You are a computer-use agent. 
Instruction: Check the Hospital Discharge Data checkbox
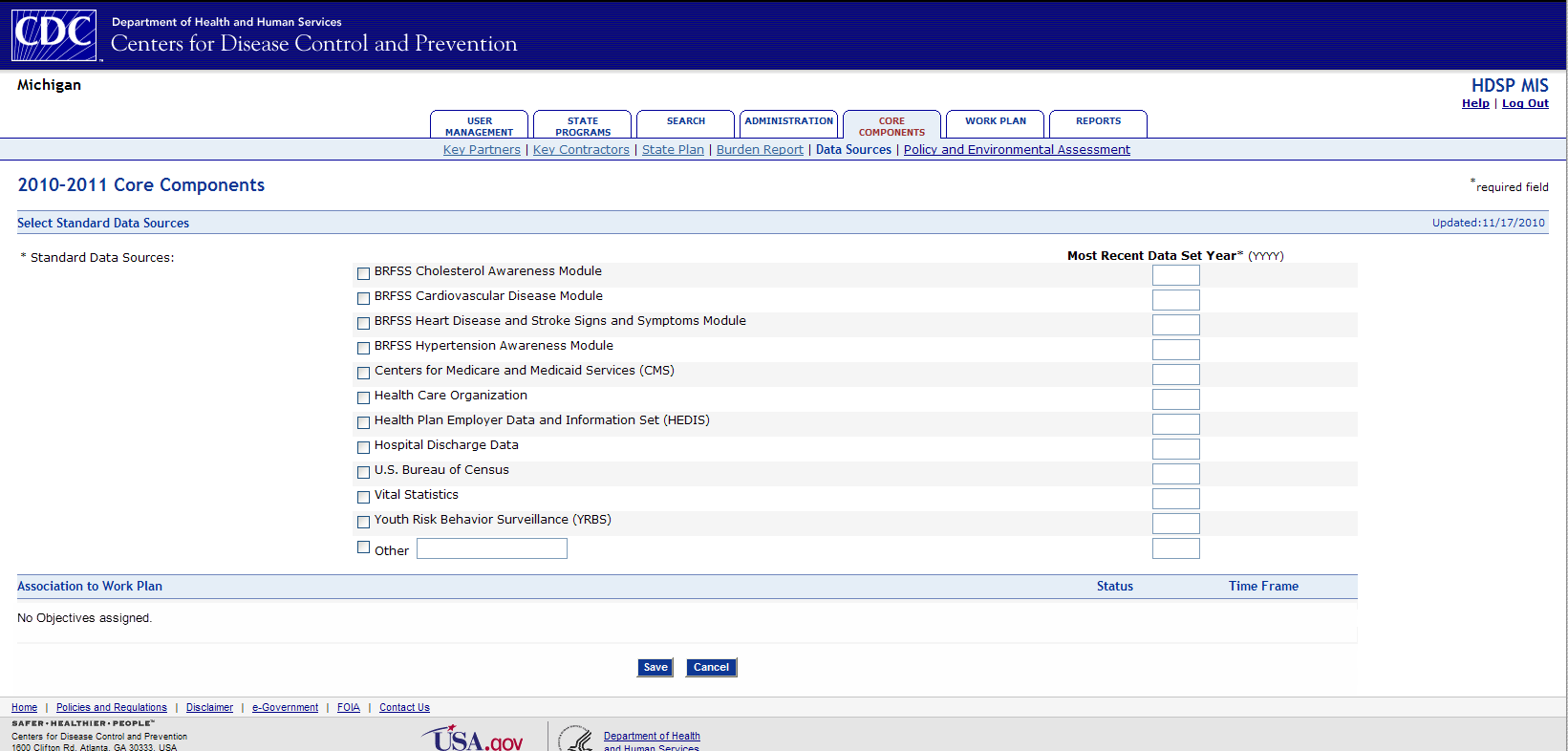363,447
